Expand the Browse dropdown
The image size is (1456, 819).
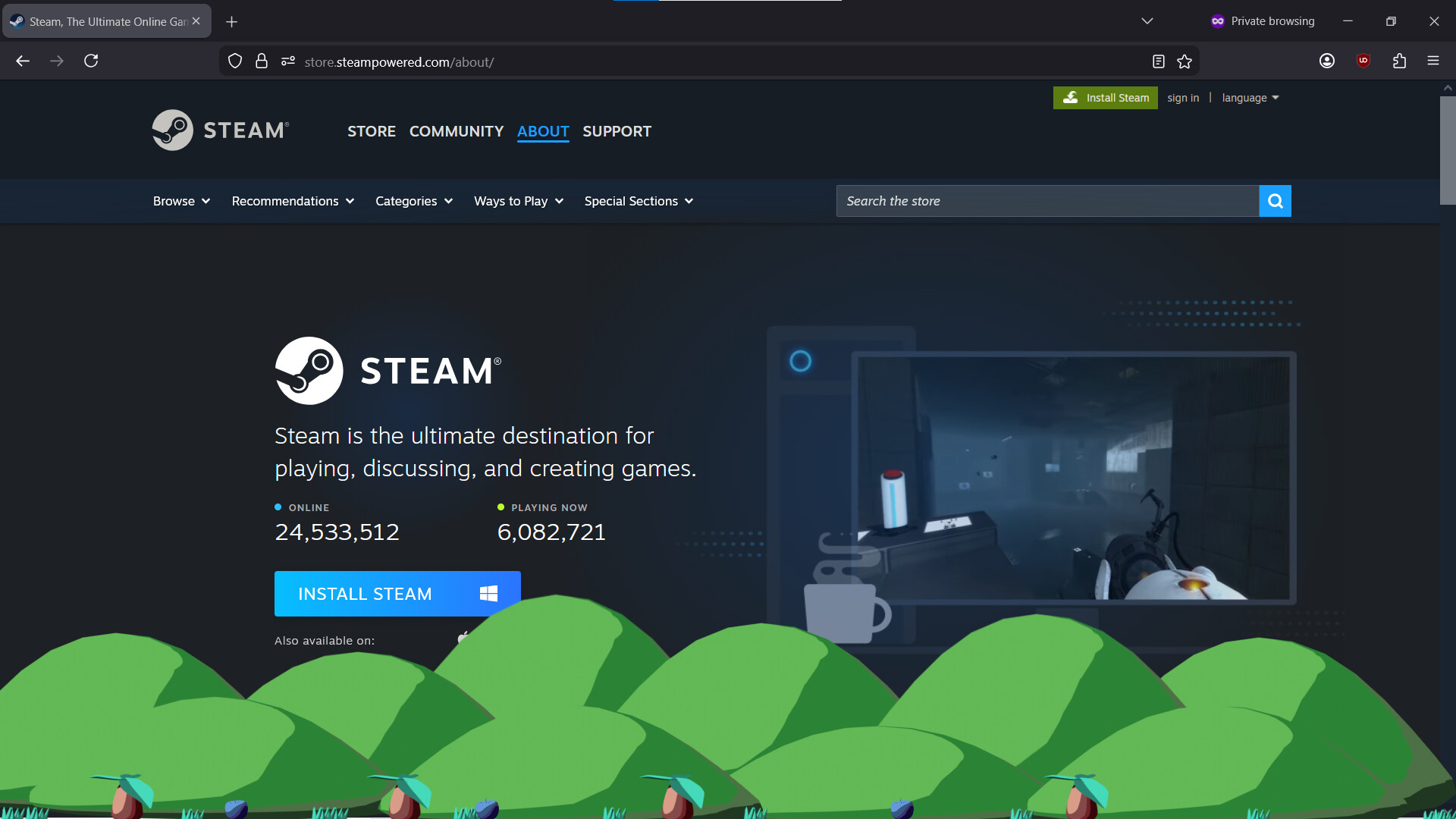pos(180,201)
